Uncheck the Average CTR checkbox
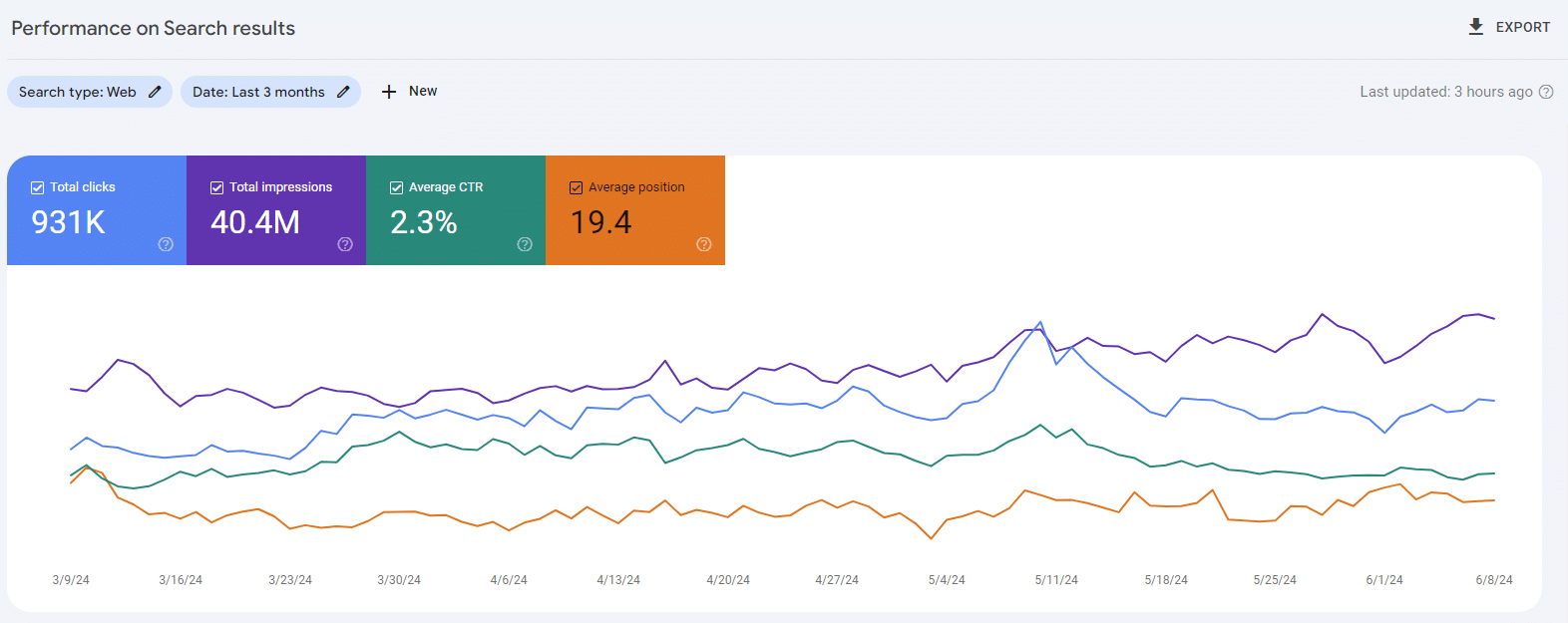This screenshot has height=623, width=1568. point(396,187)
